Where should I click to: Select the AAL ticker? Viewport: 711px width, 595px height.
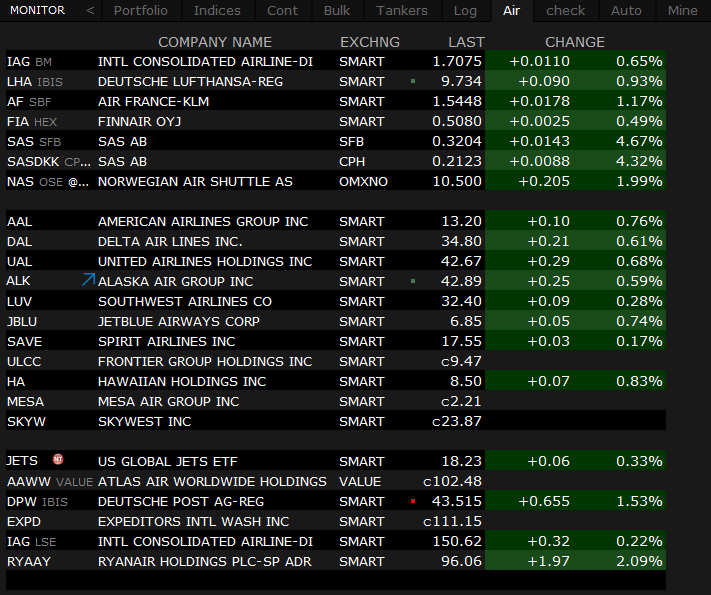[19, 221]
